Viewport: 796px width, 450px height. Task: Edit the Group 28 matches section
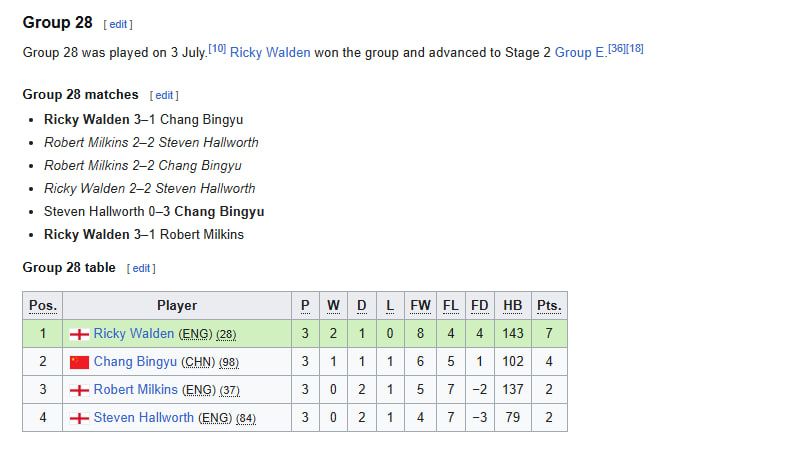(x=164, y=95)
